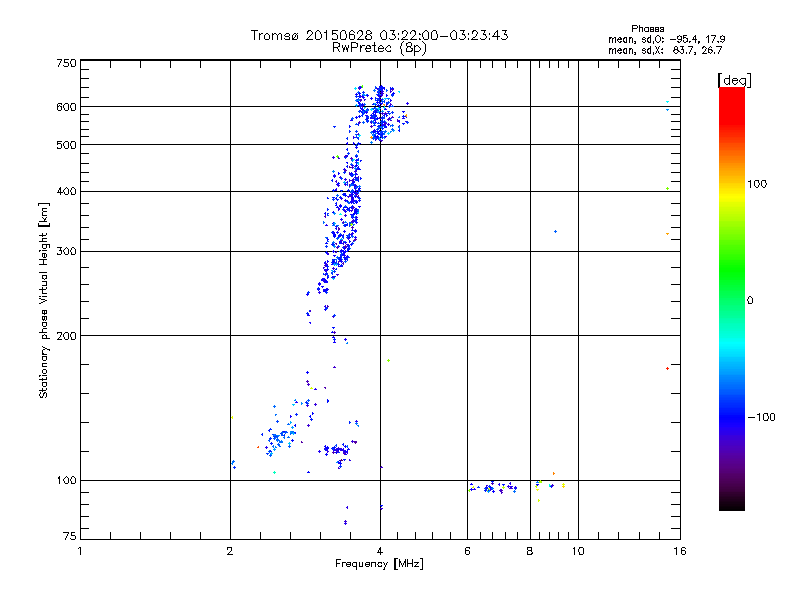This screenshot has width=800, height=600.
Task: Click the y-axis tick label '200'
Action: [67, 336]
